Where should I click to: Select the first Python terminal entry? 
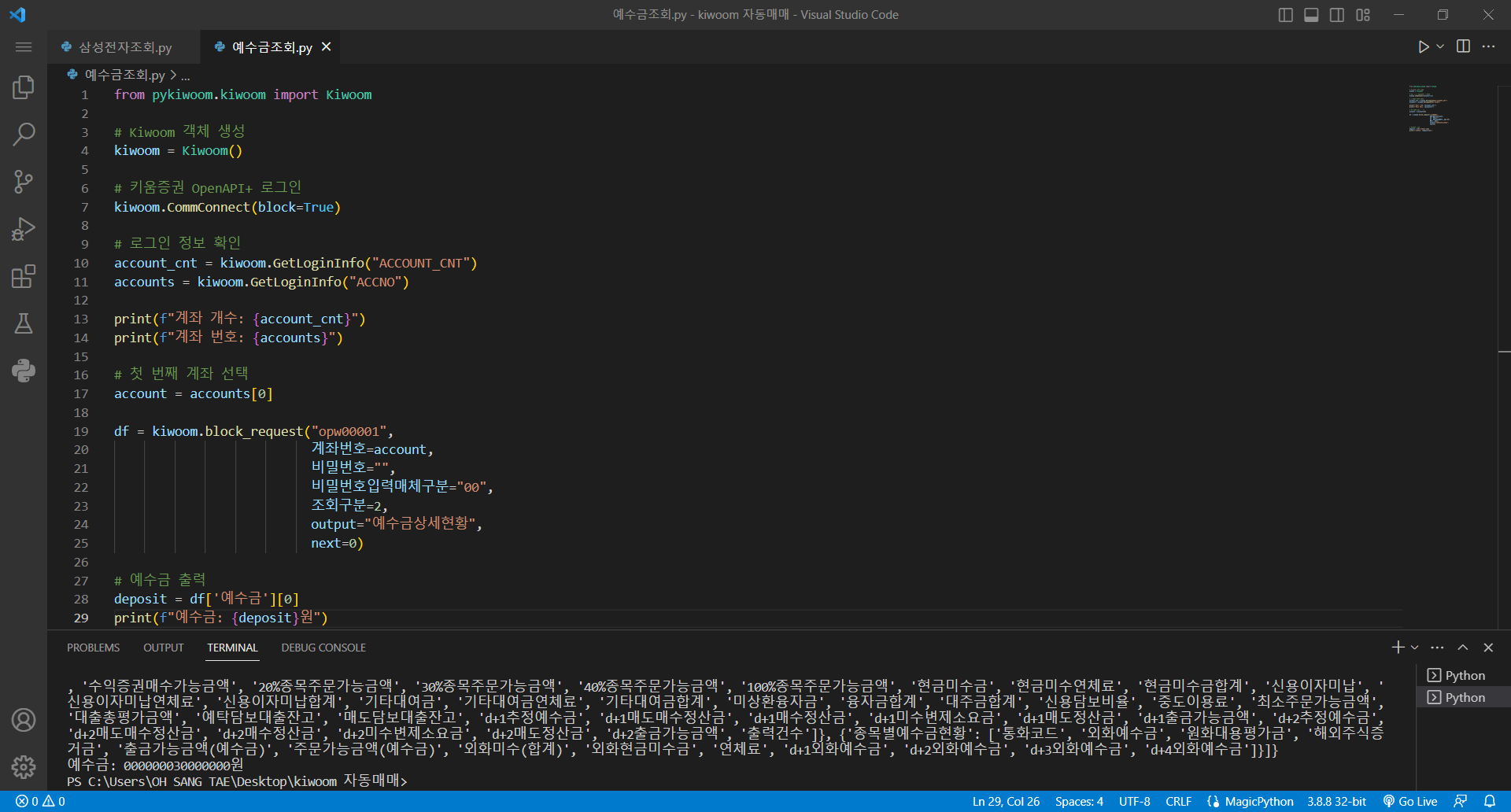[1464, 675]
